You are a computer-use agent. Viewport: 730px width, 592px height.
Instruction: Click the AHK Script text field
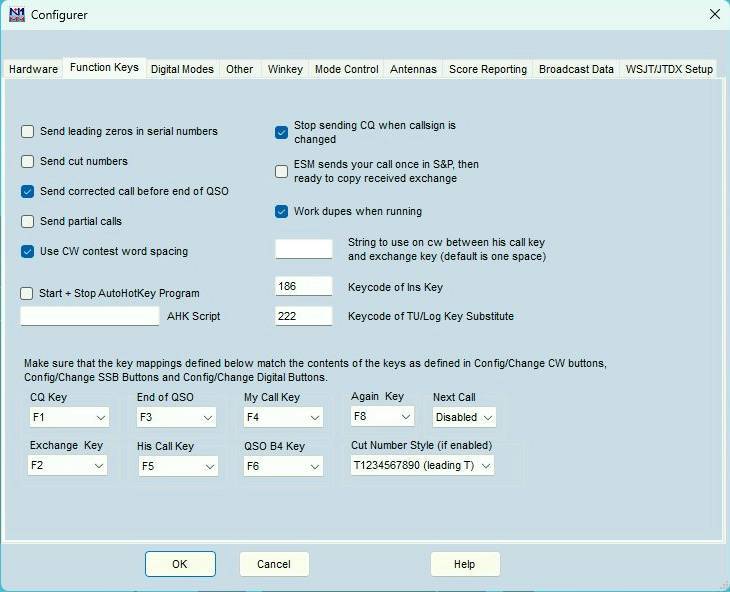point(90,316)
